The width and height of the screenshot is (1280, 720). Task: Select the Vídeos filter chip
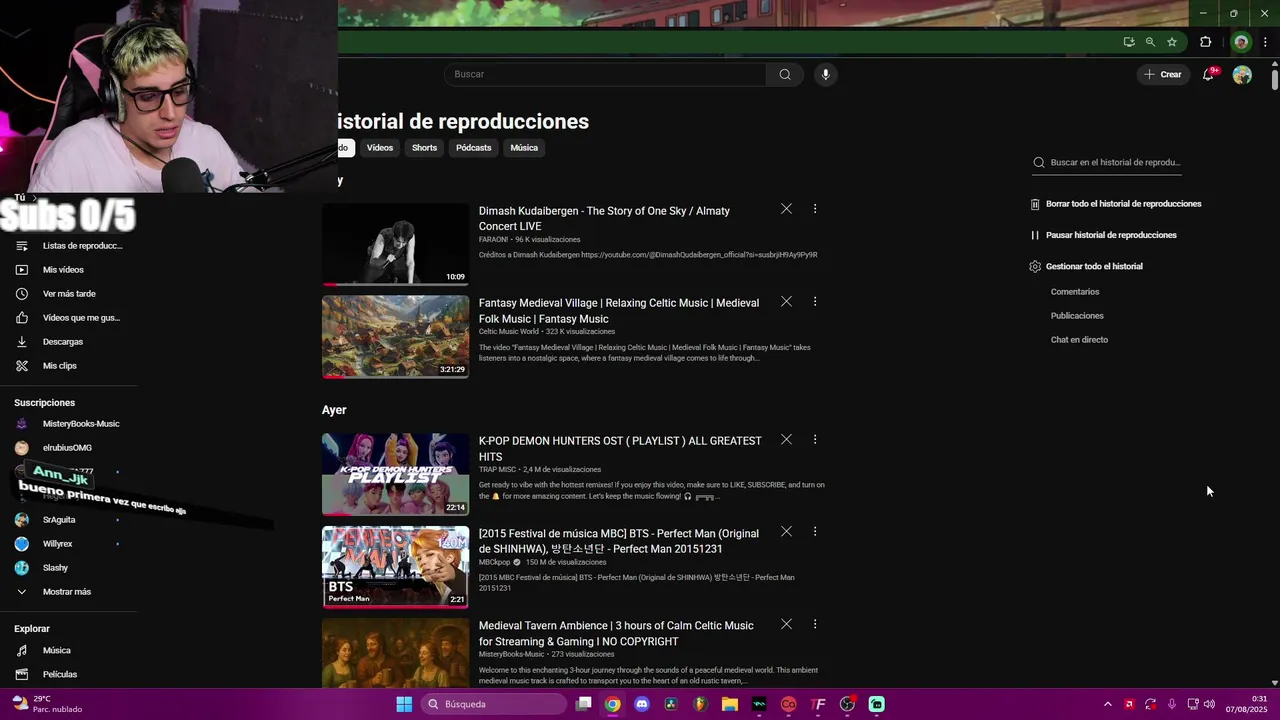tap(380, 148)
